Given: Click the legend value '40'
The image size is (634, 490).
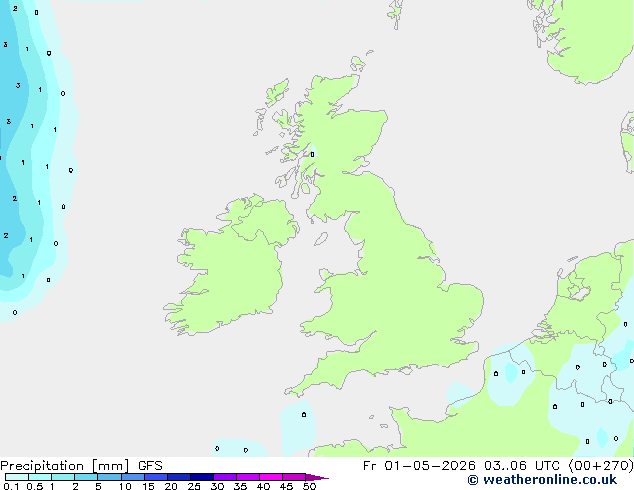Looking at the screenshot, I should pos(263,486).
